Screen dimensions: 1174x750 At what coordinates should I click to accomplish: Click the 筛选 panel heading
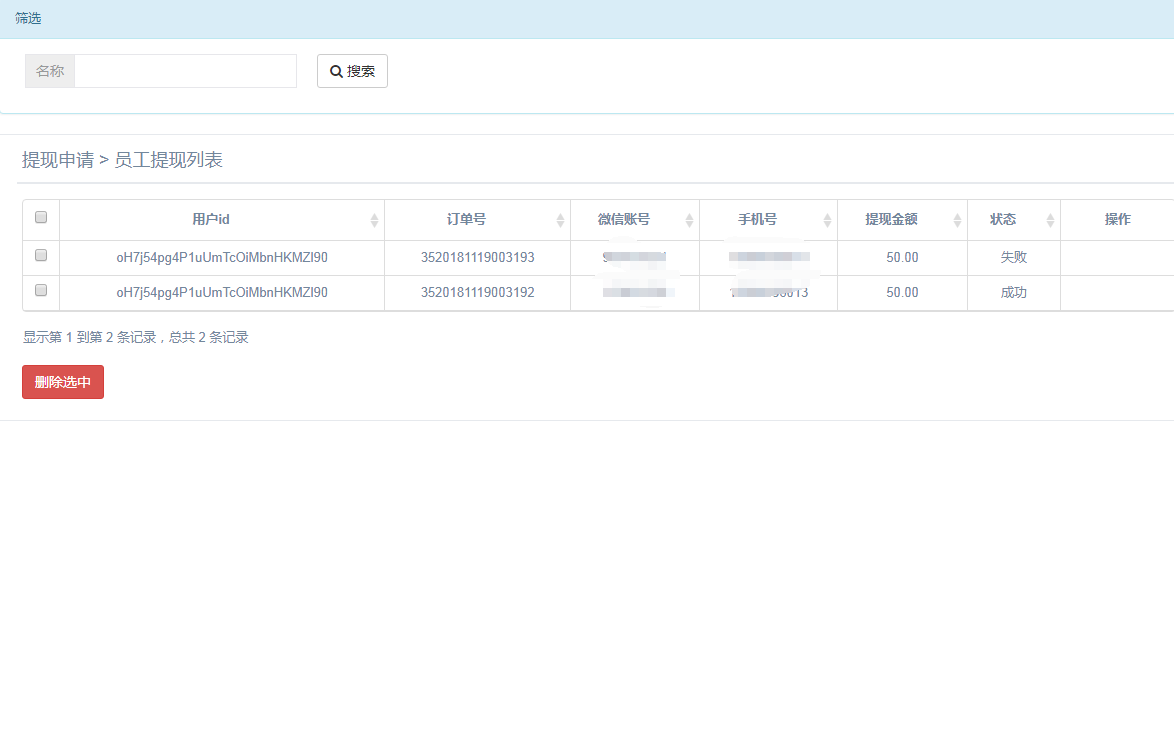(x=29, y=19)
